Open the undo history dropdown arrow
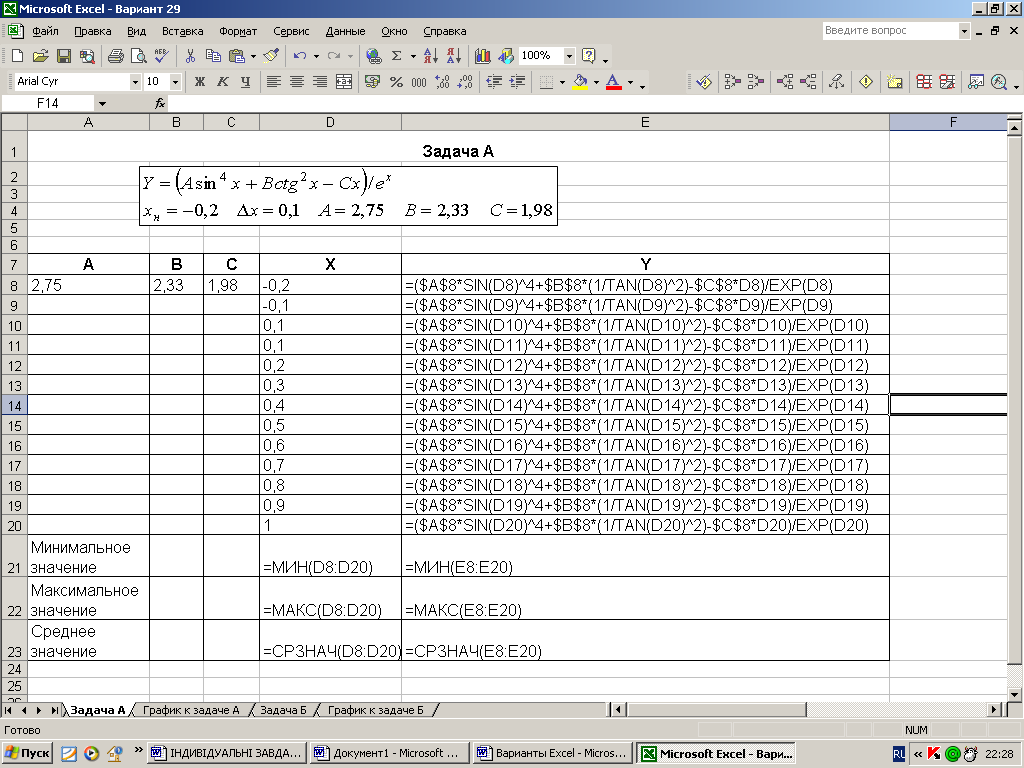1024x768 pixels. point(317,56)
